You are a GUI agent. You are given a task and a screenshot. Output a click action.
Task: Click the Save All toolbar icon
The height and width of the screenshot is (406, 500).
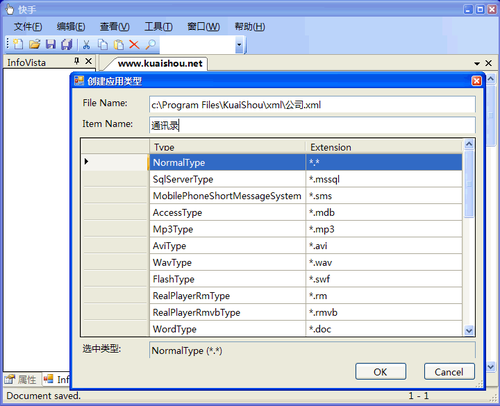click(67, 44)
